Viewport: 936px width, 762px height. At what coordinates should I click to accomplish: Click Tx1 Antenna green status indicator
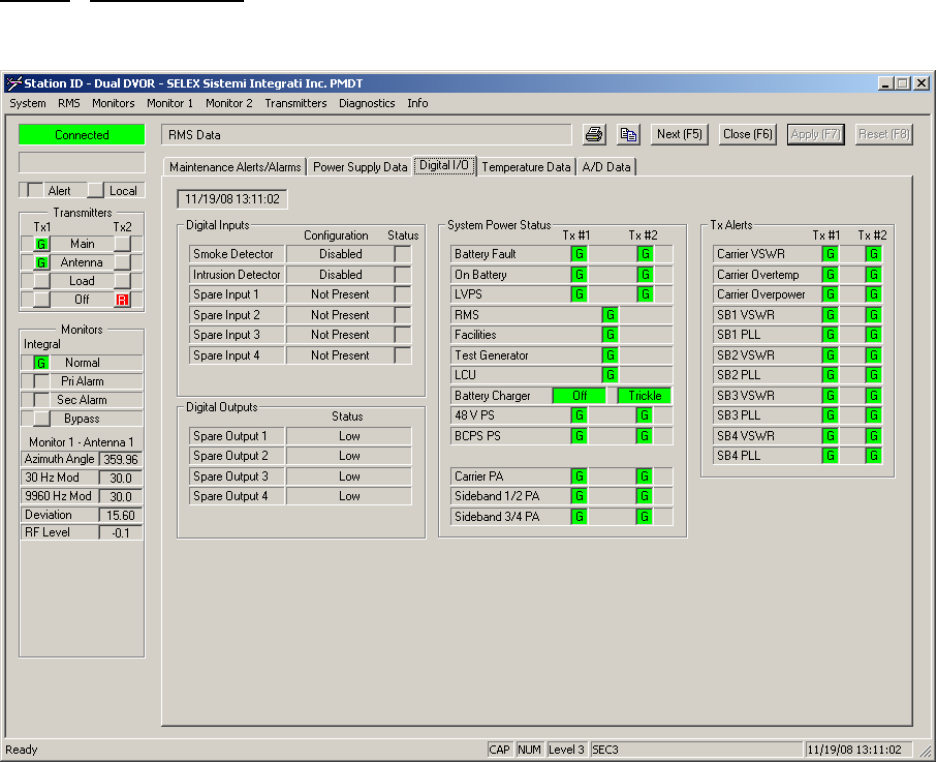41,263
